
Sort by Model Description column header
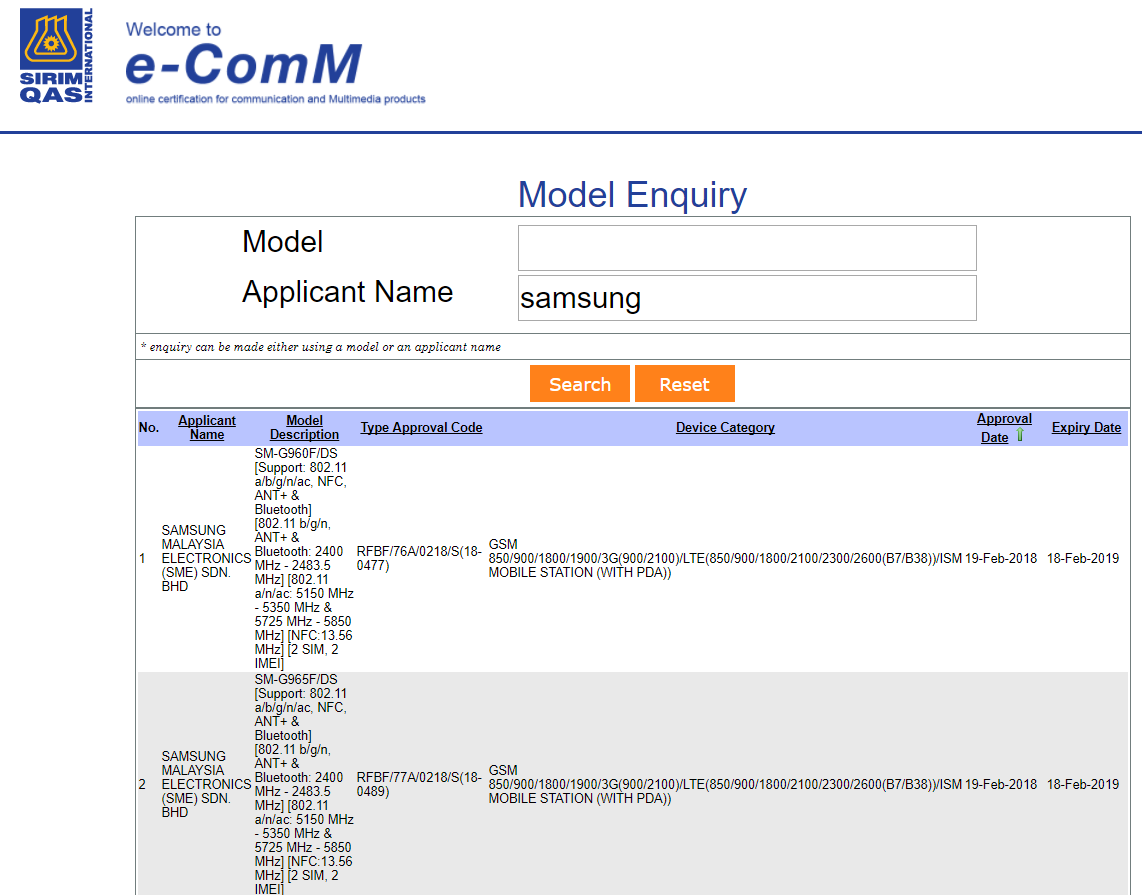304,427
